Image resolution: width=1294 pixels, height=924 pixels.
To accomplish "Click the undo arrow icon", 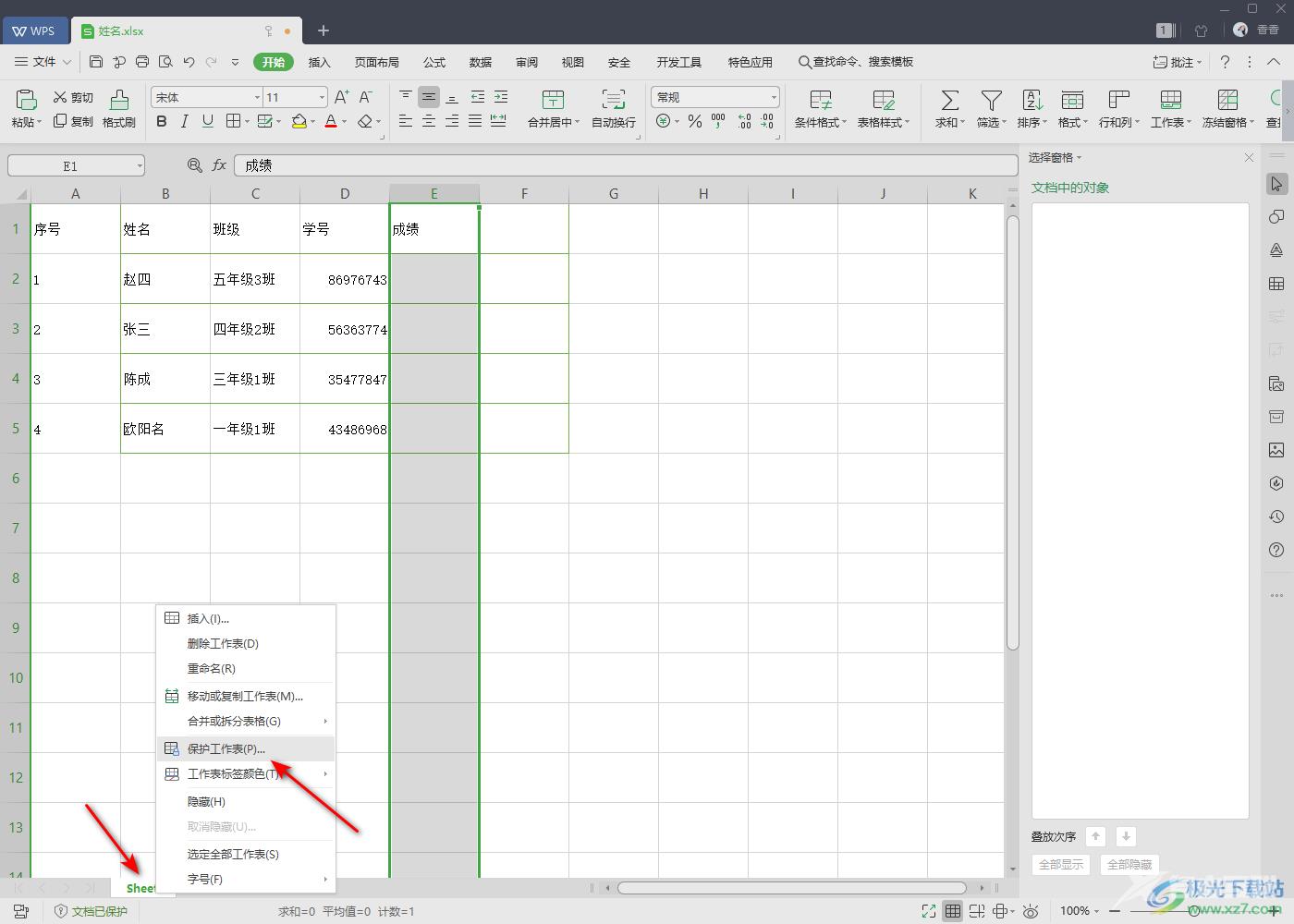I will pyautogui.click(x=189, y=62).
